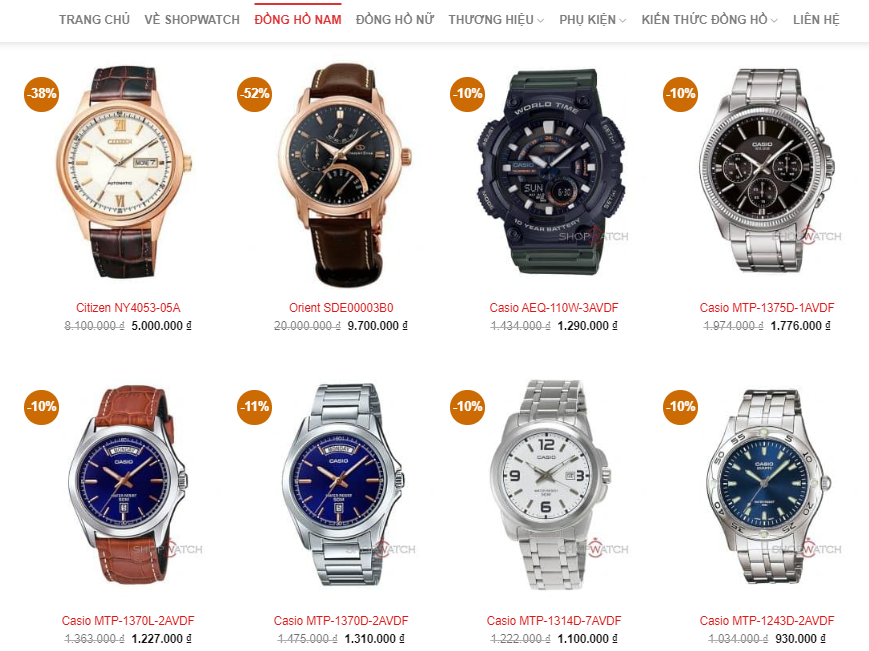Click the Casio MTP-1370D-2AVDF watch image

(x=341, y=485)
